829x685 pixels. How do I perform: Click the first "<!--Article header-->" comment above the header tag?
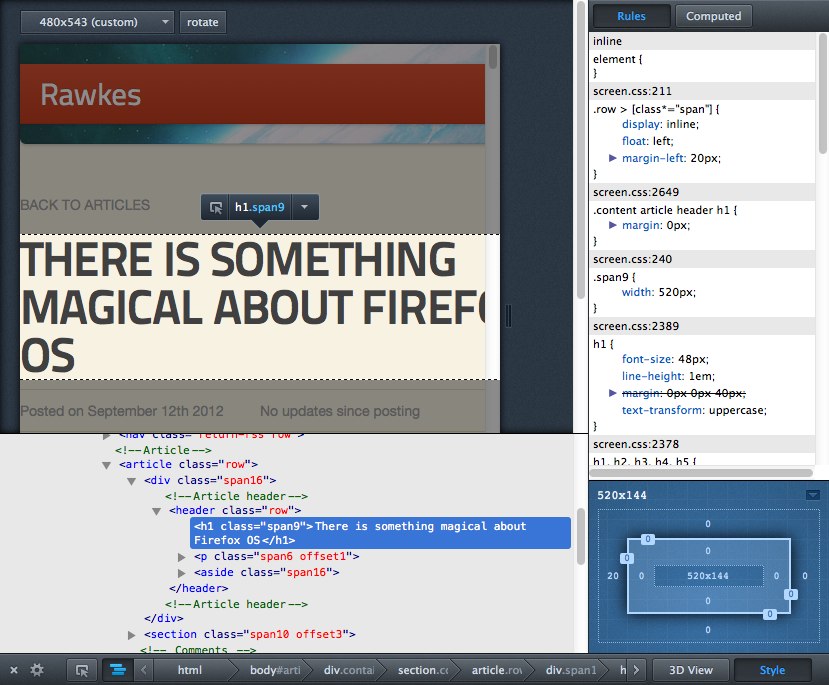coord(236,496)
